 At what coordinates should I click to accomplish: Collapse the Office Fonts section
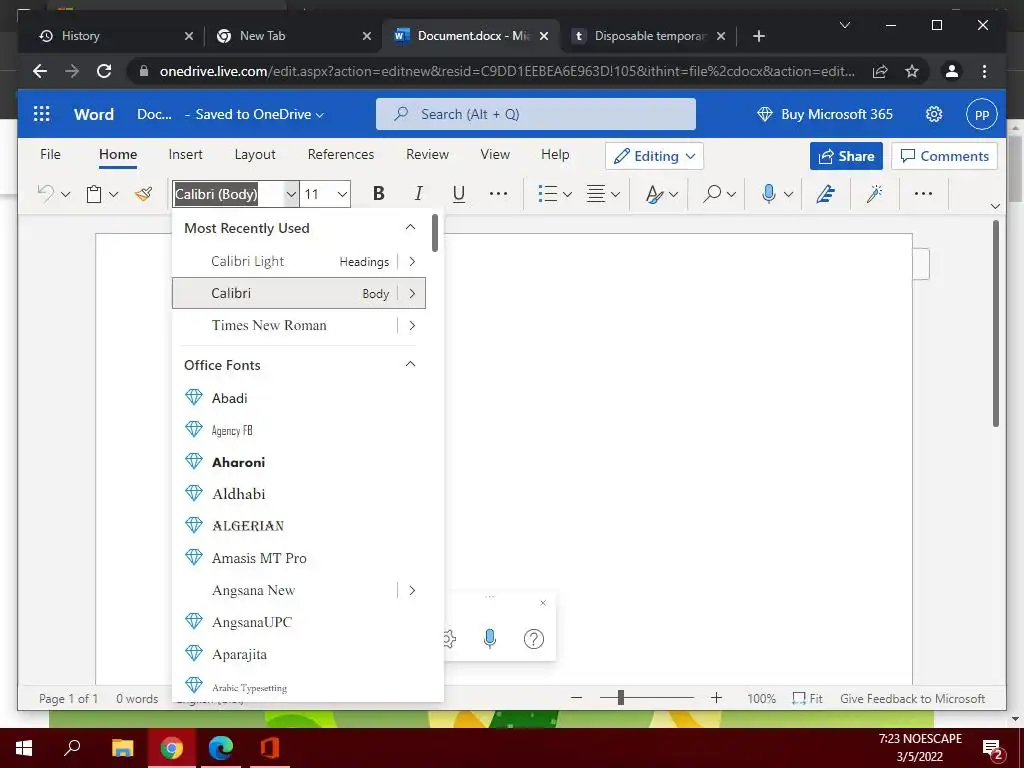410,364
